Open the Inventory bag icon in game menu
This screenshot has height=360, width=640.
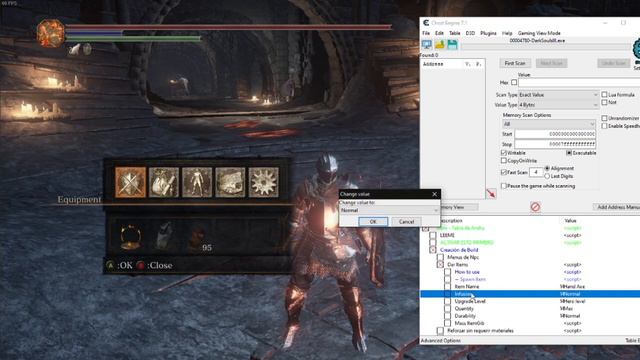click(164, 182)
